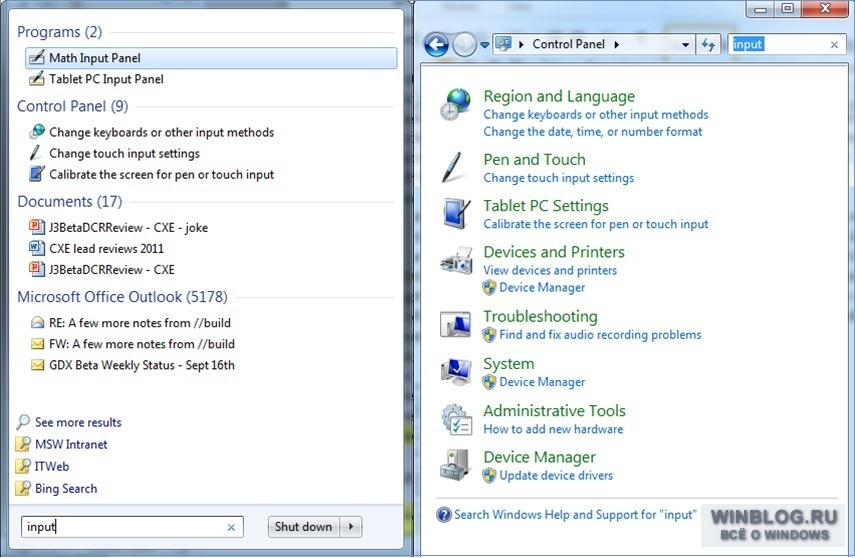Expand the address bar history dropdown
The width and height of the screenshot is (855, 558).
point(685,45)
